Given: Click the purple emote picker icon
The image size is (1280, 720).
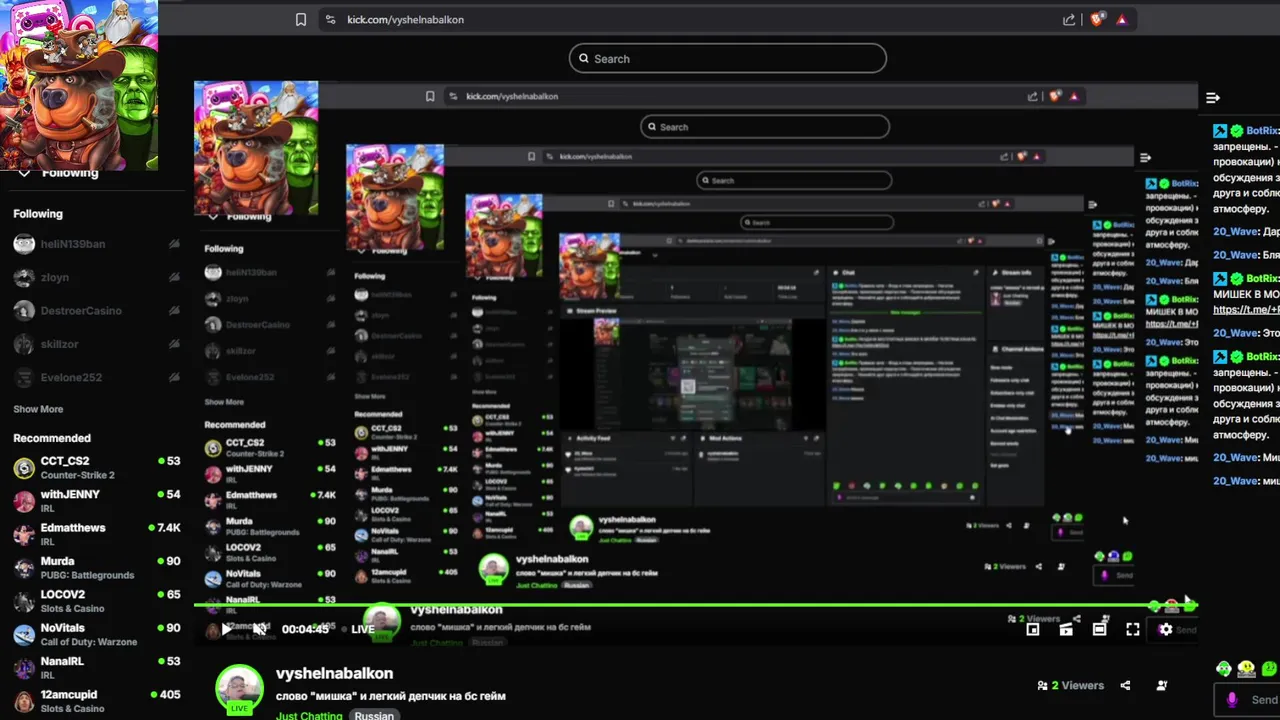Looking at the screenshot, I should coord(1232,700).
